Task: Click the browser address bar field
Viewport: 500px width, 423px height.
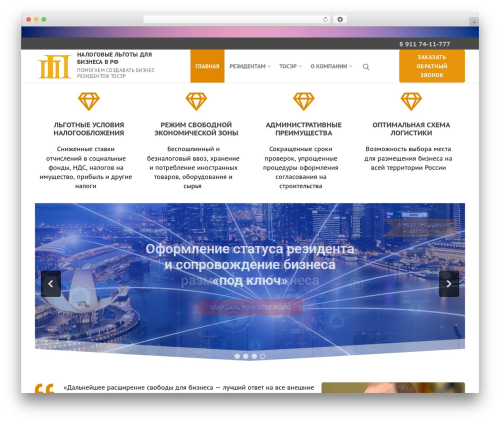Action: (x=237, y=20)
